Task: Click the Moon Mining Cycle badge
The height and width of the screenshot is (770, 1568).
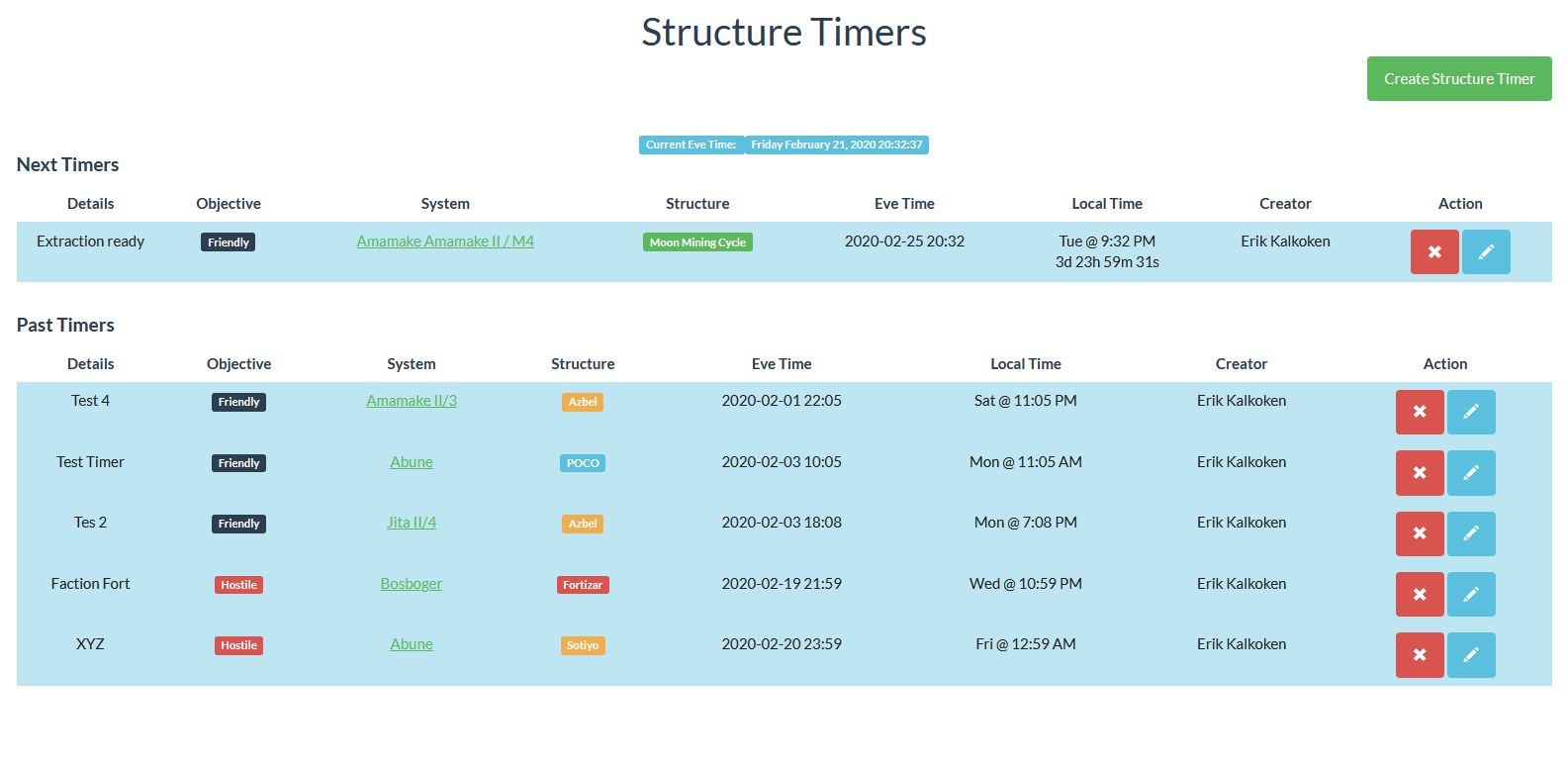Action: (697, 242)
